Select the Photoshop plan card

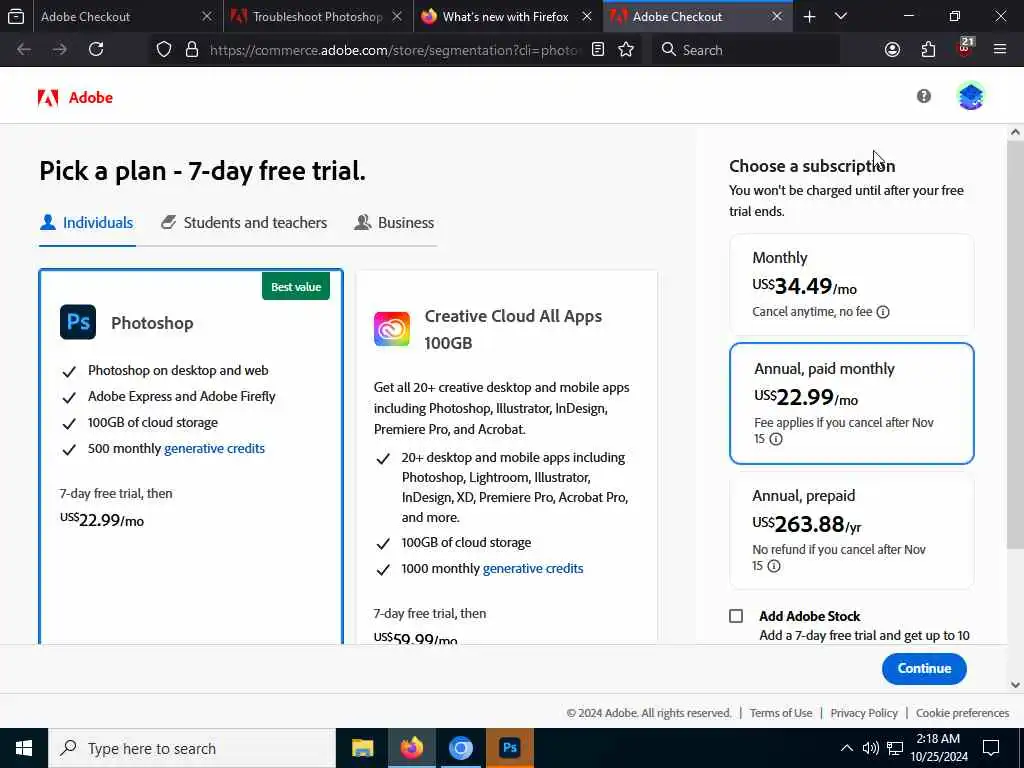coord(191,456)
